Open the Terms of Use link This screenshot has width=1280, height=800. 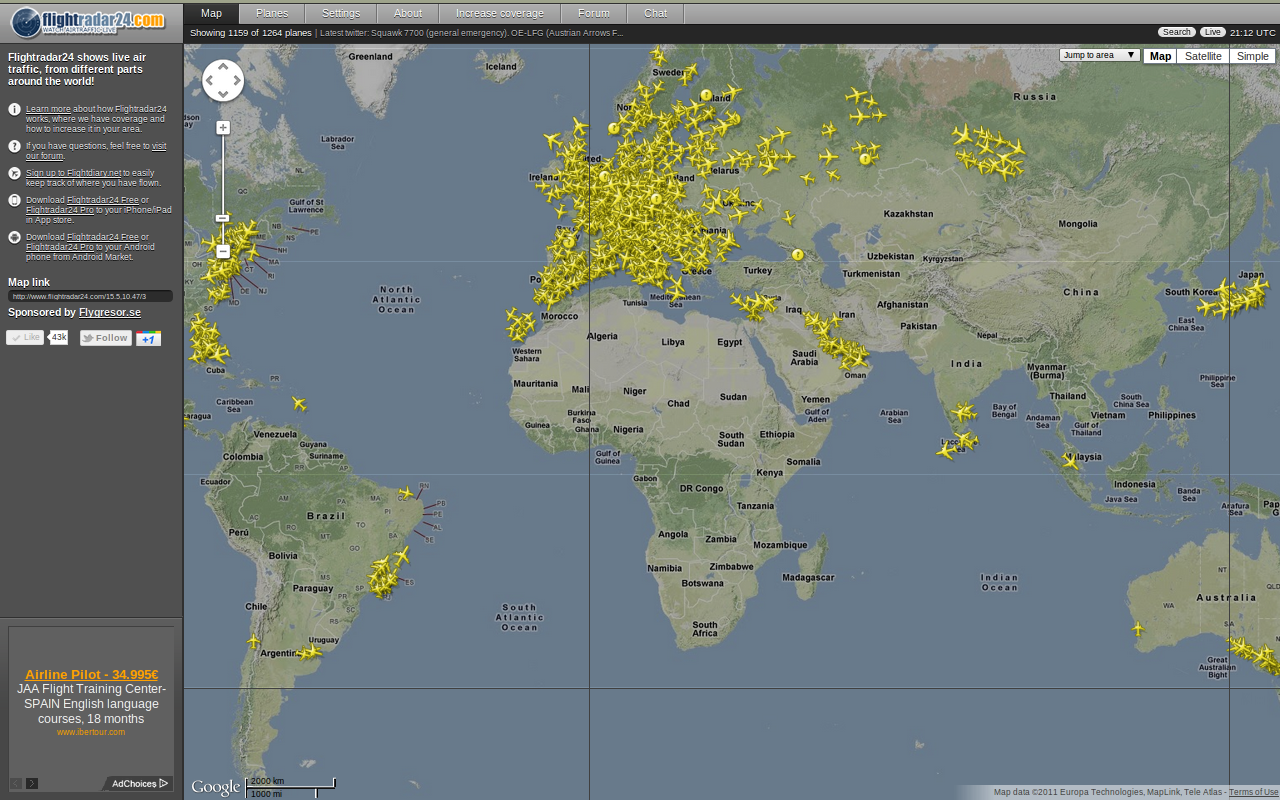[1253, 792]
